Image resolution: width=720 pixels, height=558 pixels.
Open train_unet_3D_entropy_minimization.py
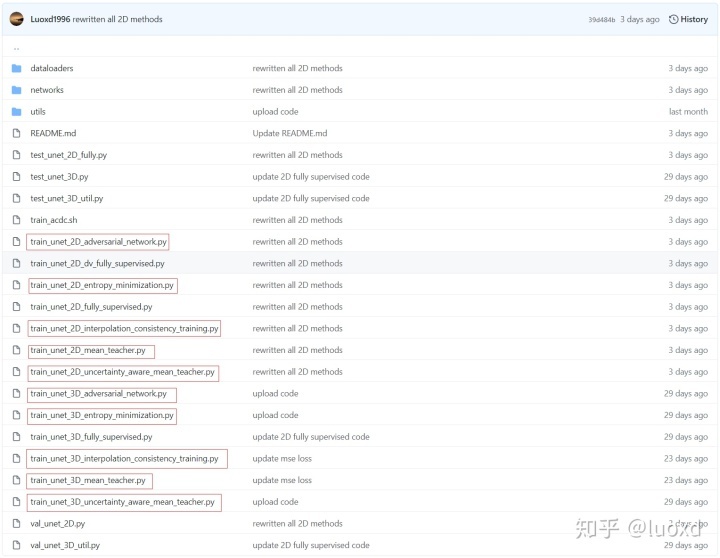[x=102, y=415]
